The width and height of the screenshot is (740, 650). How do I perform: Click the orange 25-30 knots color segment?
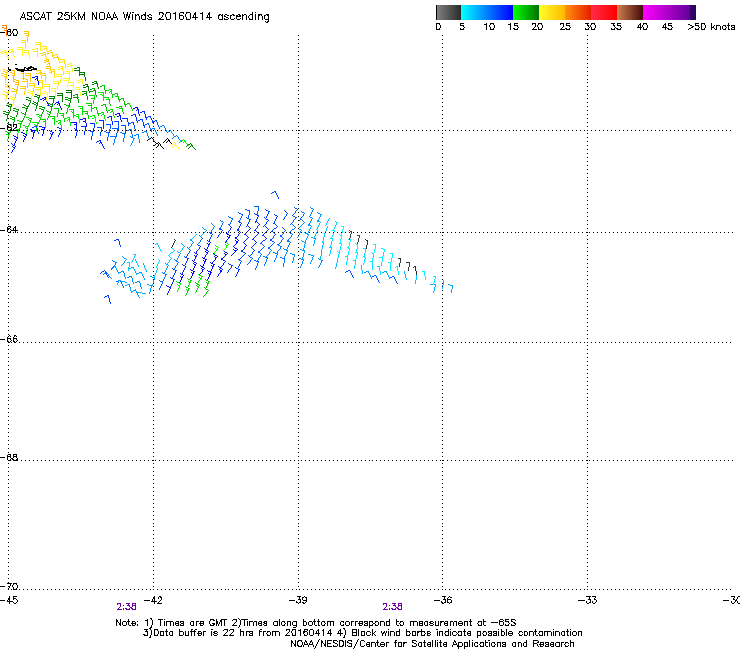coord(578,12)
